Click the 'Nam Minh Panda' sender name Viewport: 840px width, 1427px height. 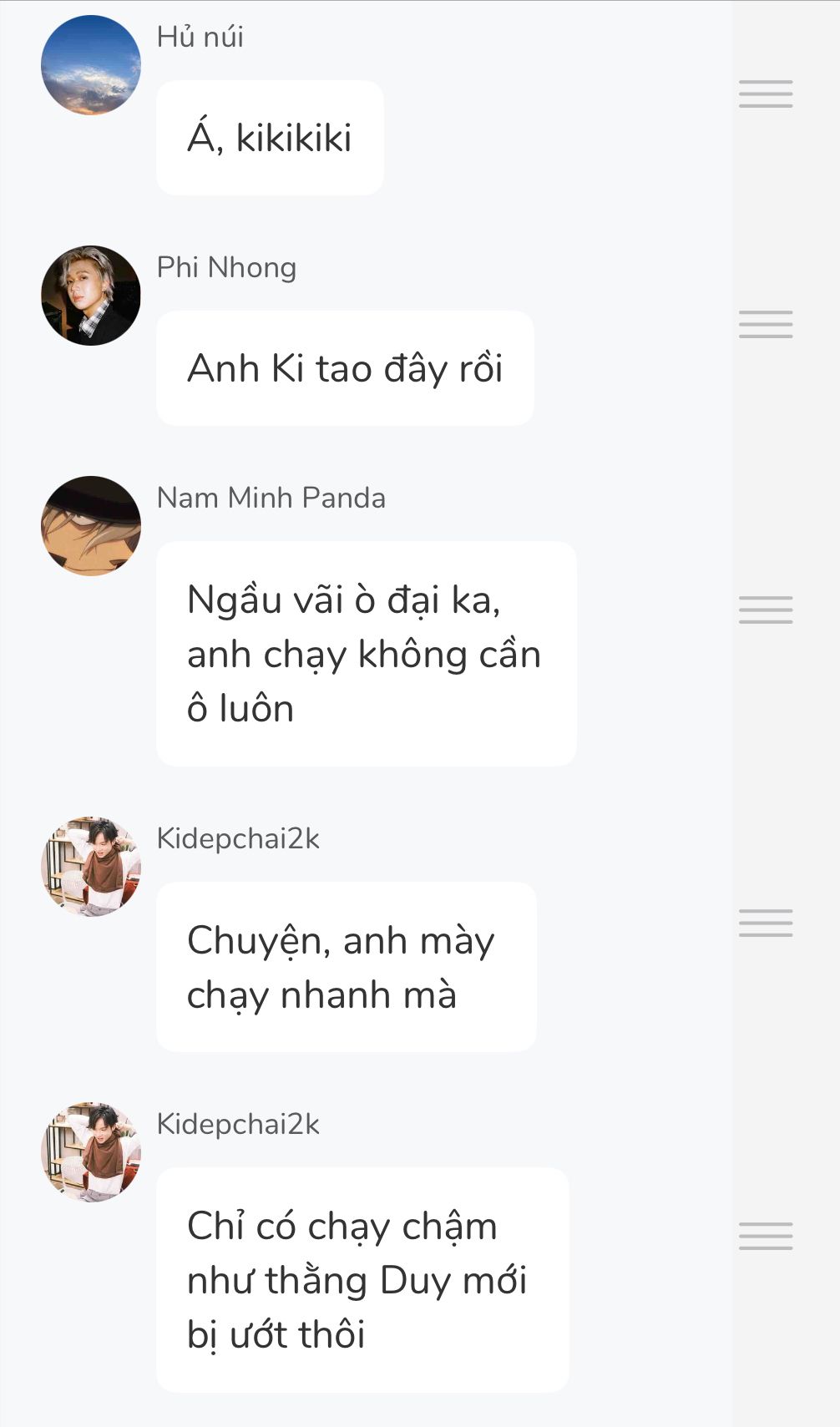271,498
